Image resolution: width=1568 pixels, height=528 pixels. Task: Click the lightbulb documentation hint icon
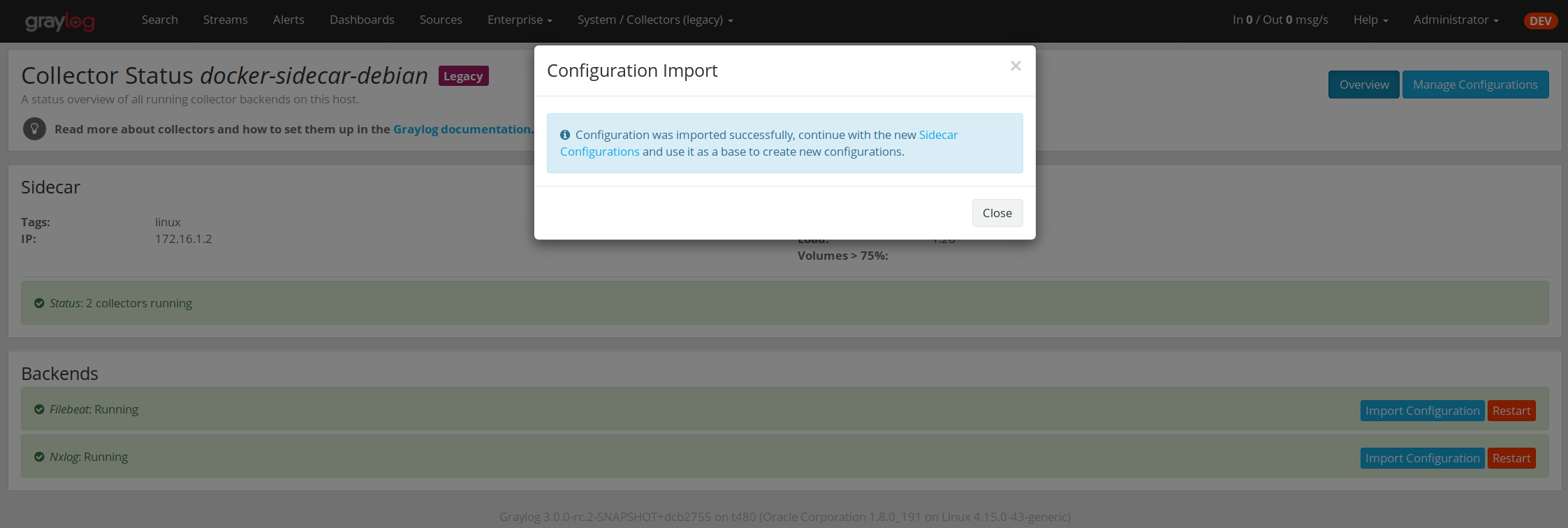(x=34, y=129)
